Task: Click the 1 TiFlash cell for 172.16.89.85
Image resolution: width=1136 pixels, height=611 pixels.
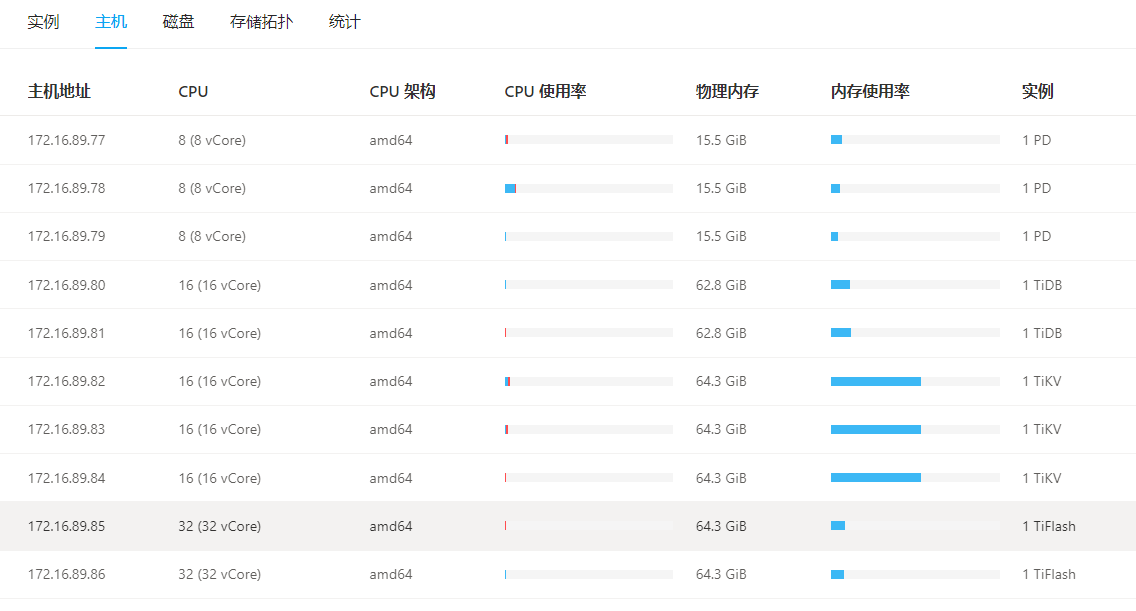Action: (1049, 526)
